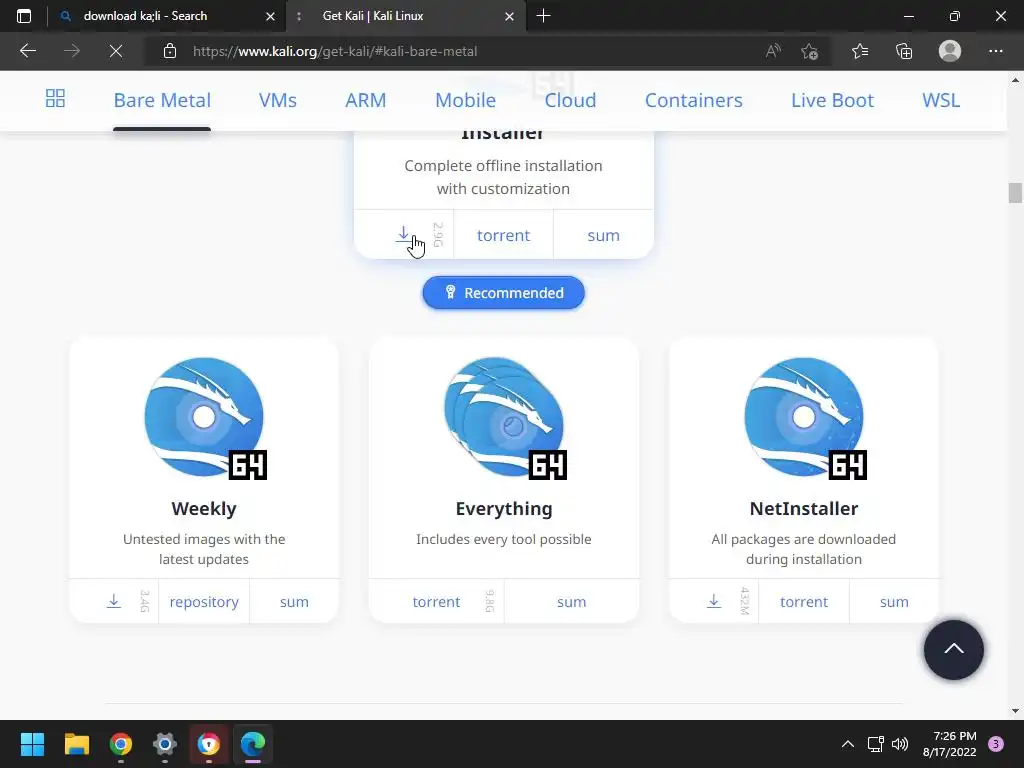This screenshot has height=768, width=1024.
Task: Download the Weekly image via arrow icon
Action: [114, 601]
